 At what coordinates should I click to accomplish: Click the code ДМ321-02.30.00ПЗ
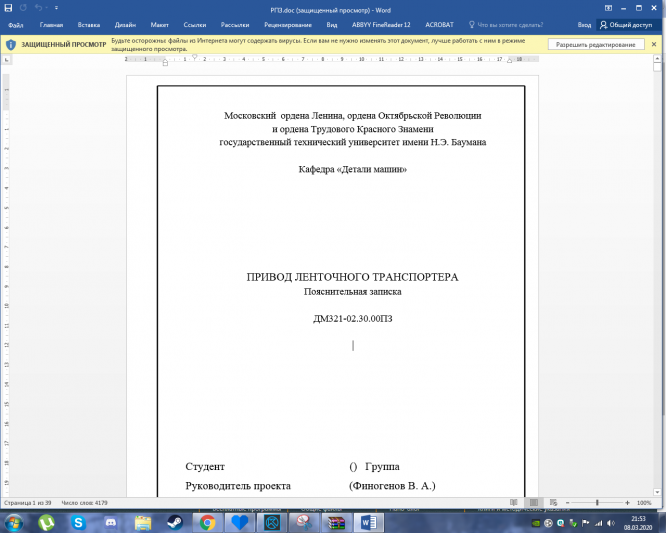pyautogui.click(x=353, y=319)
